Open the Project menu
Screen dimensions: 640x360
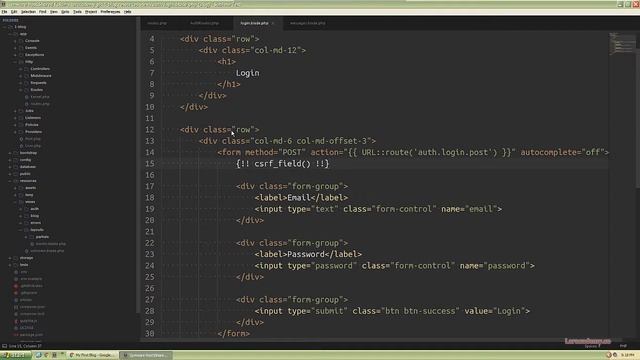click(x=91, y=12)
